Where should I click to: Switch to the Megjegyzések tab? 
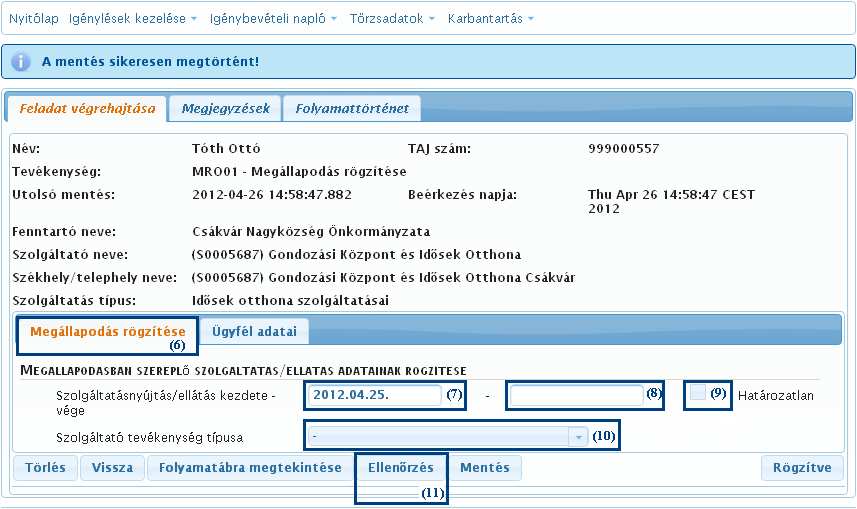(x=225, y=108)
